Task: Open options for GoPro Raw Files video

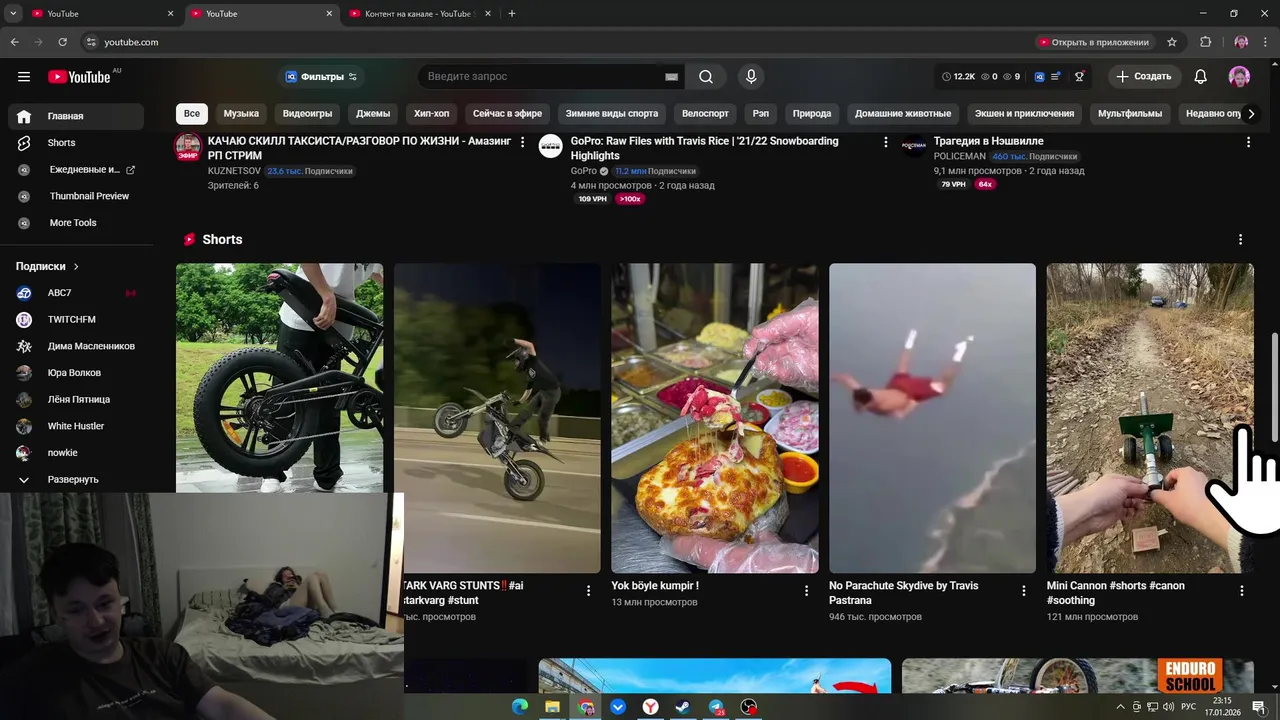Action: click(885, 143)
